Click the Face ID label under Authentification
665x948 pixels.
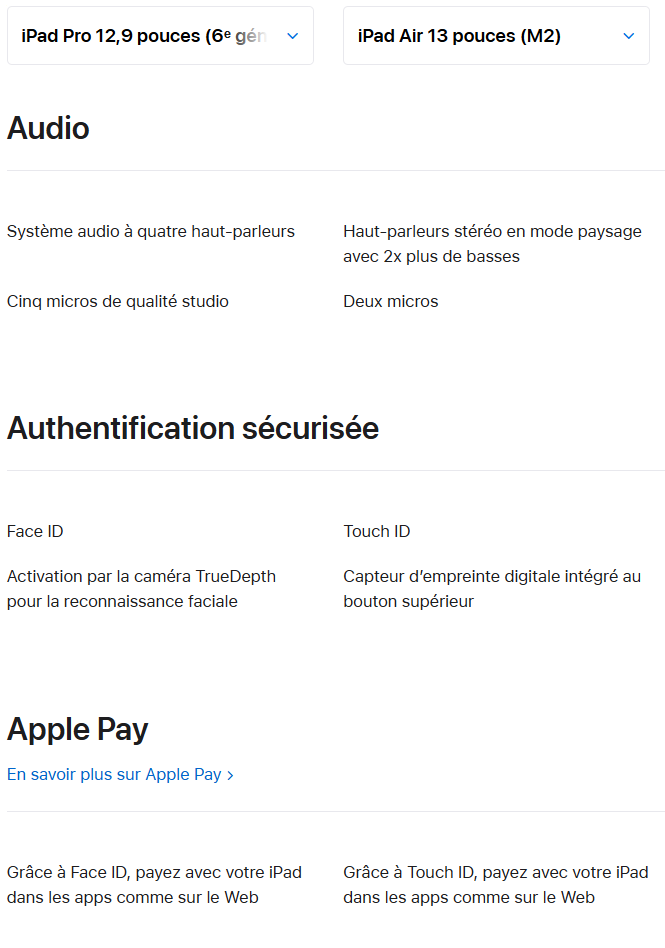[x=35, y=531]
